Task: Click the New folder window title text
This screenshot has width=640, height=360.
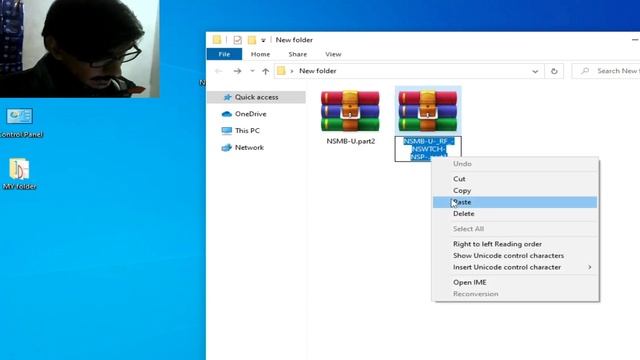Action: pyautogui.click(x=294, y=40)
